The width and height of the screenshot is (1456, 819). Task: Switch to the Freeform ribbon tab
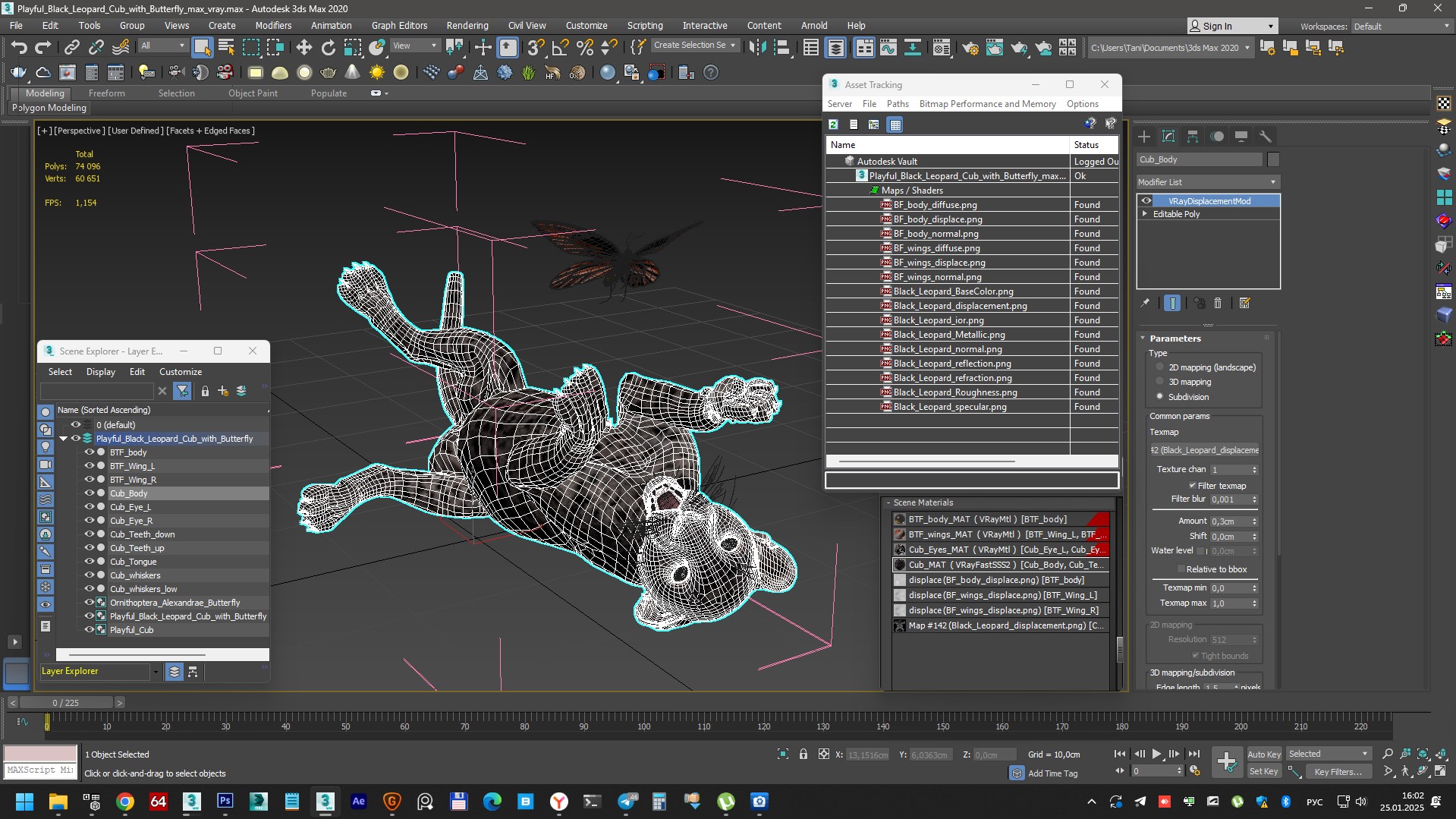pos(106,93)
